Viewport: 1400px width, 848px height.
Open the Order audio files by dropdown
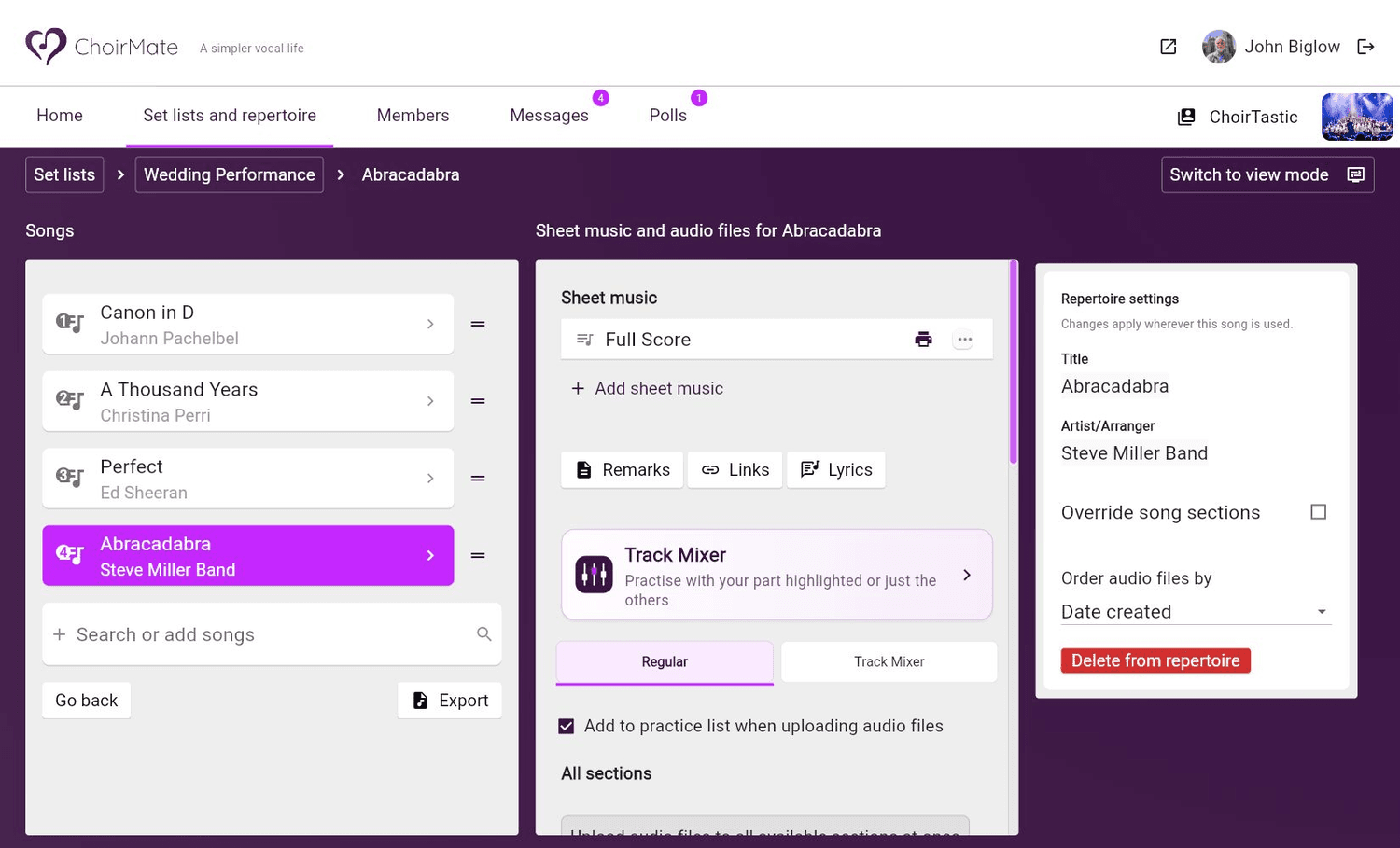point(1195,612)
